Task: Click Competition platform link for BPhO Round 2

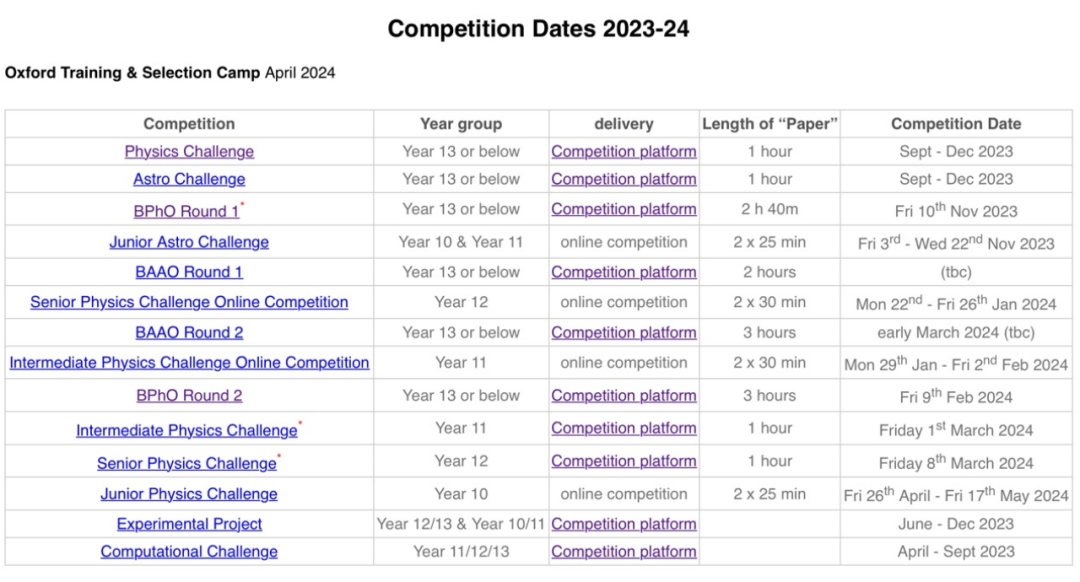Action: (623, 396)
